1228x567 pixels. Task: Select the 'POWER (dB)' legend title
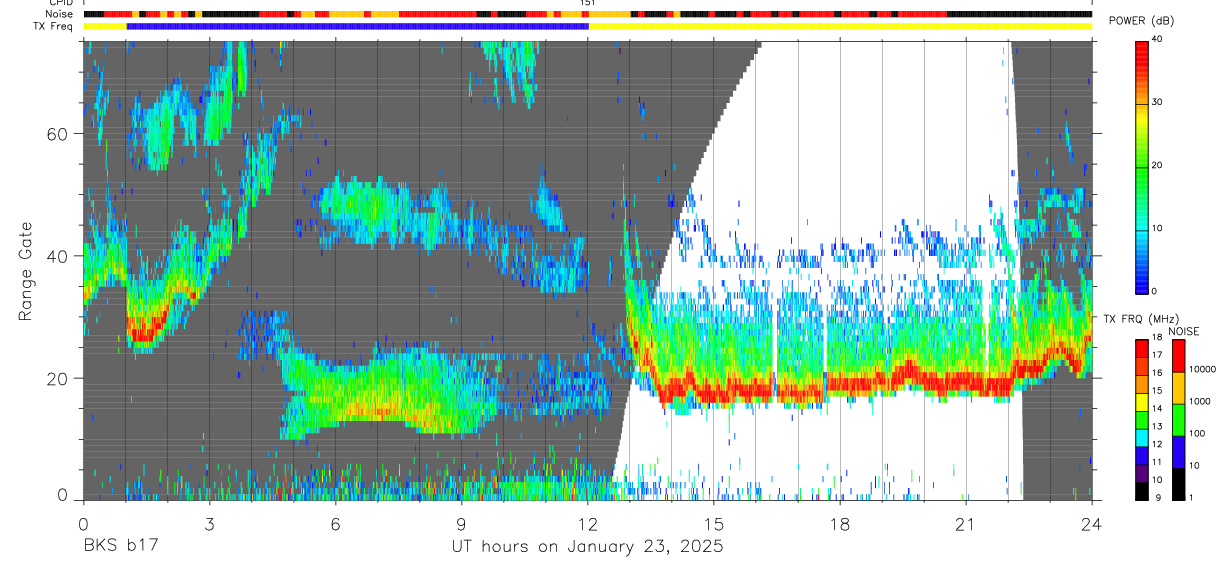coord(1142,21)
